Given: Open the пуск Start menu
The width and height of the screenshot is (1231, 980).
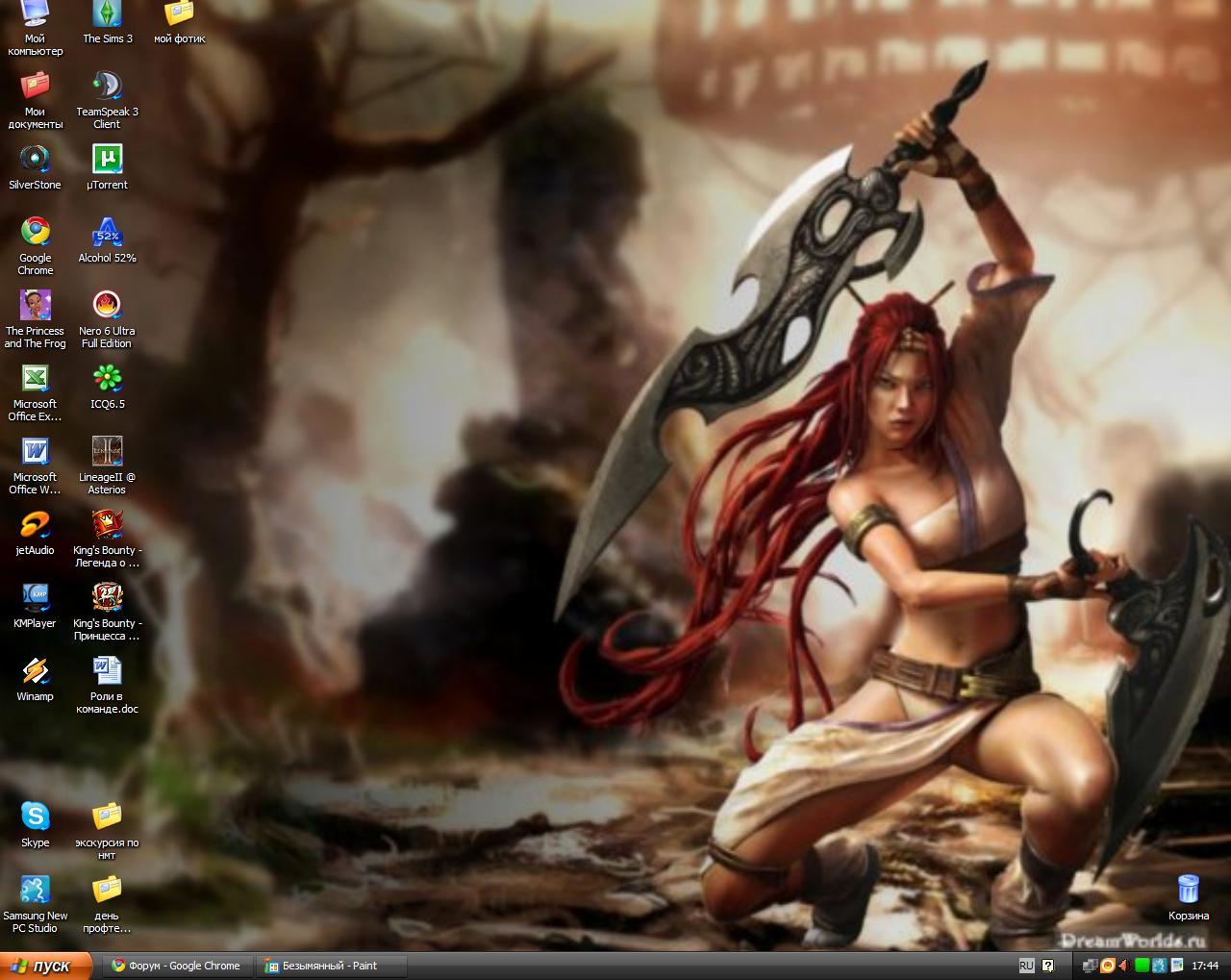Looking at the screenshot, I should click(45, 966).
